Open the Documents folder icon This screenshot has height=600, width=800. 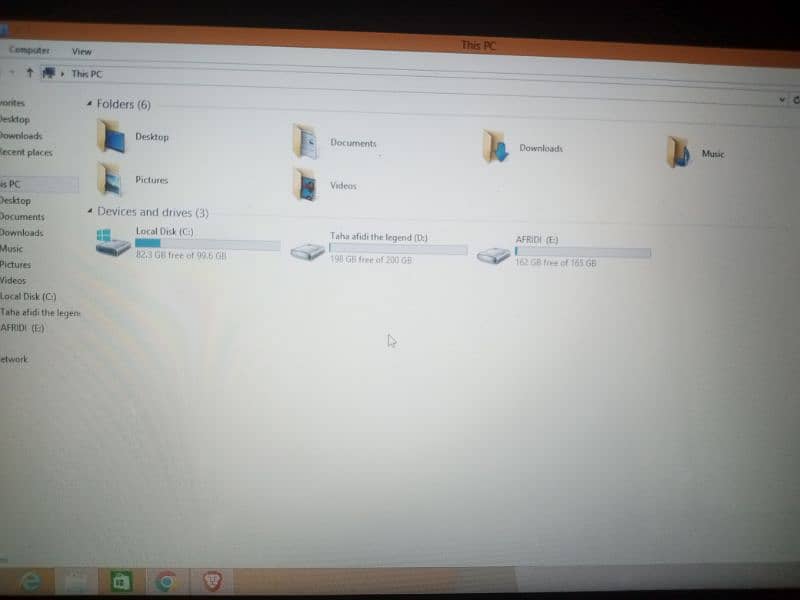point(305,142)
